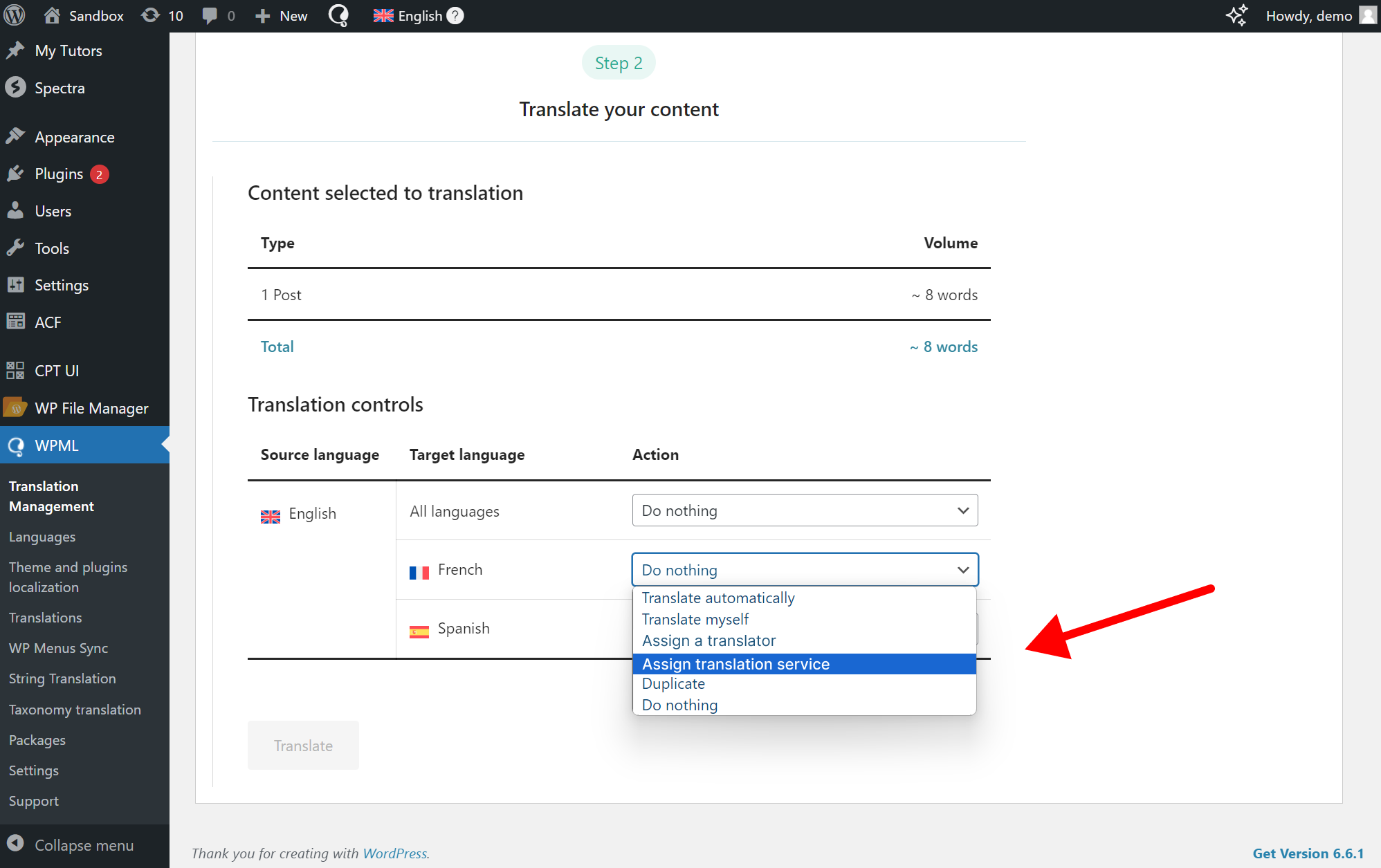Click the comments bubble icon
Viewport: 1381px width, 868px height.
[x=210, y=15]
